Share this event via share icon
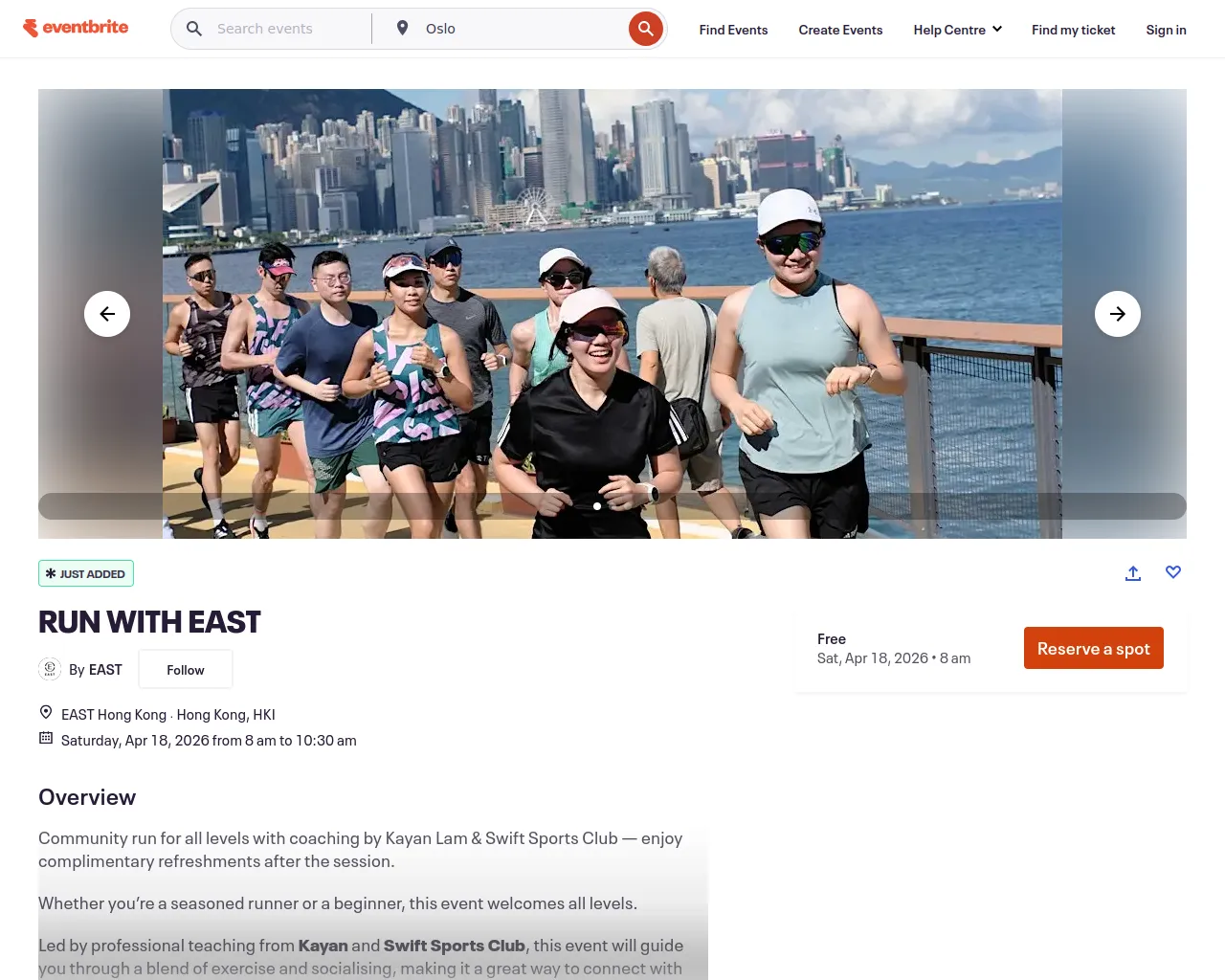 click(x=1133, y=573)
